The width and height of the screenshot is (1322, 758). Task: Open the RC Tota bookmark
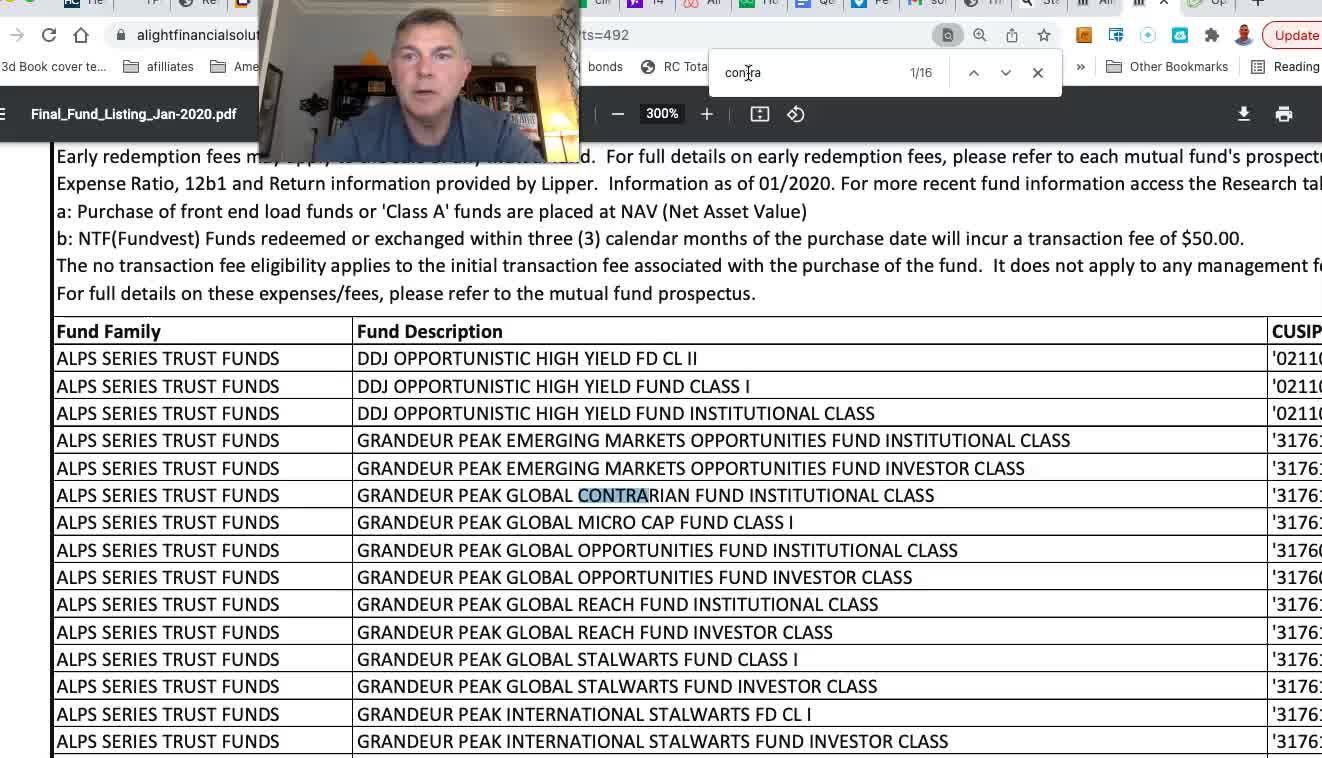pos(674,67)
